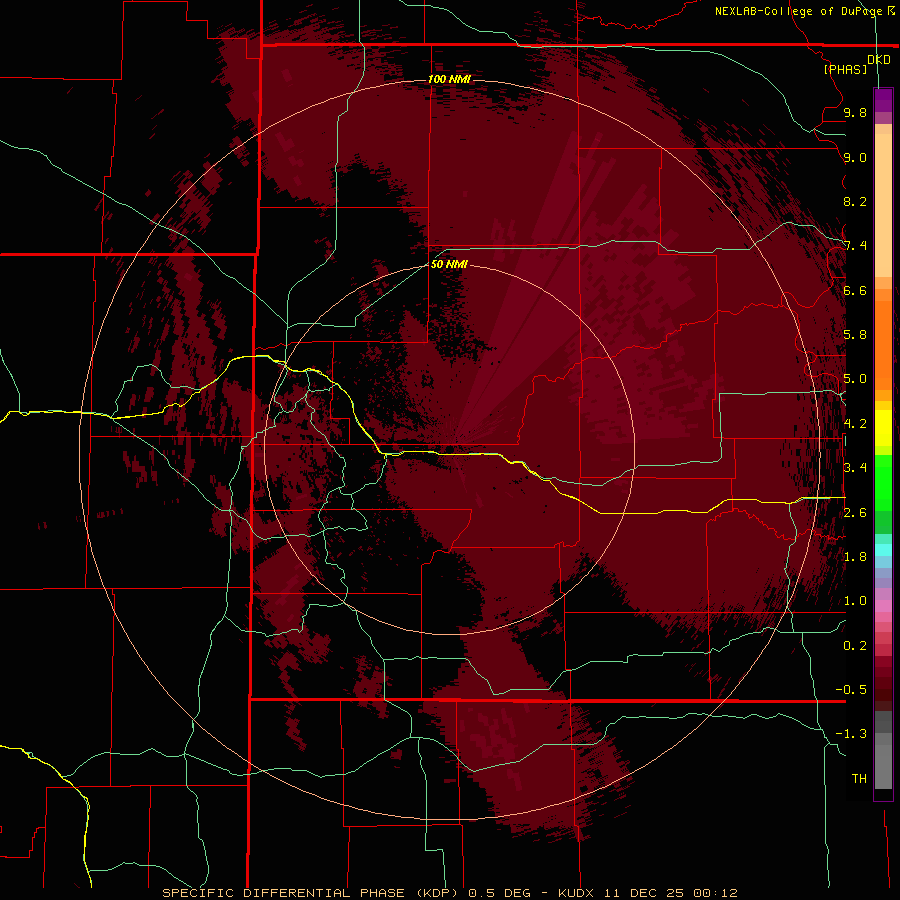Click the 9.8 scale value

[x=855, y=112]
